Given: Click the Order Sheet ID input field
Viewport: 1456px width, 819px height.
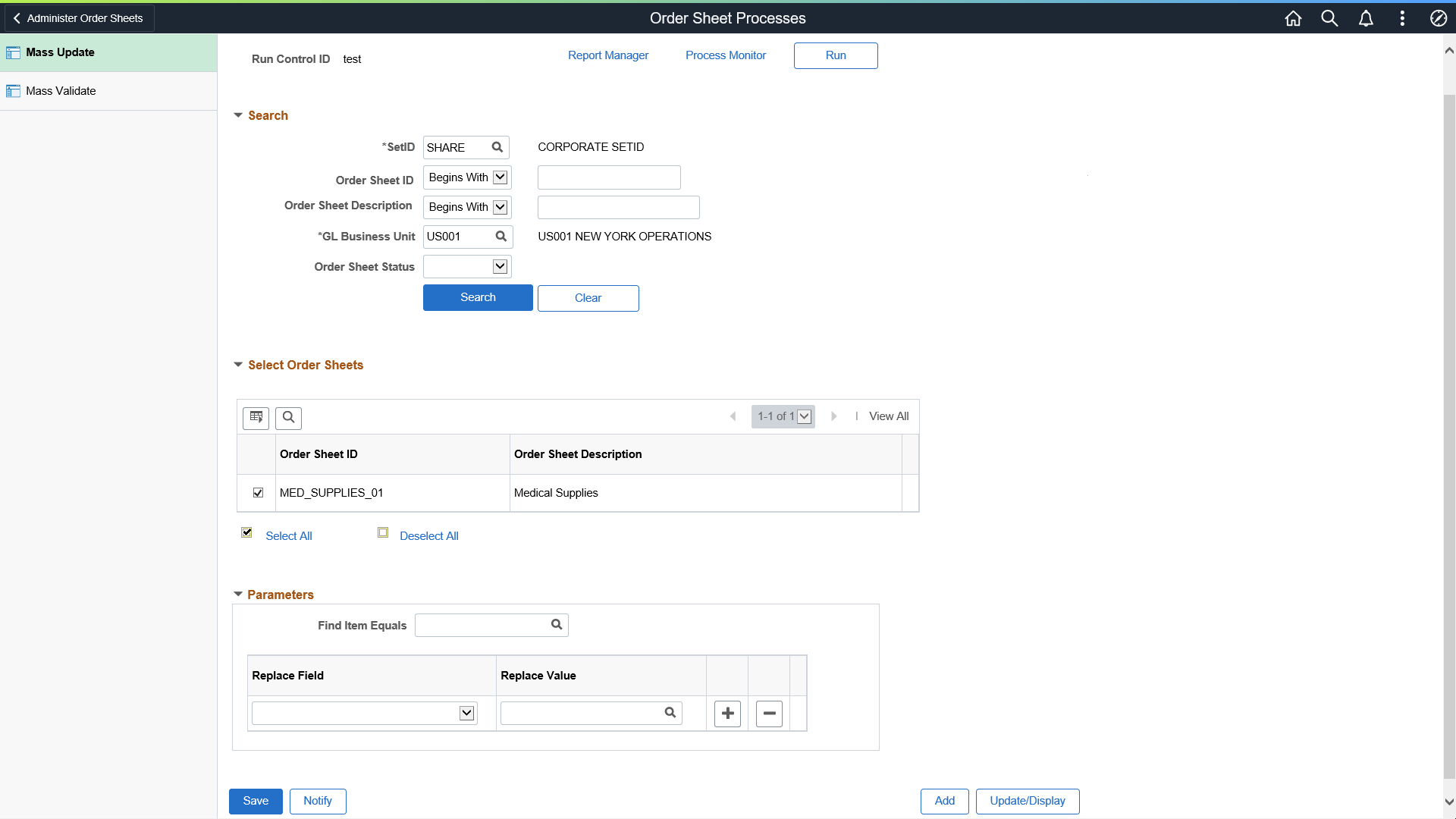Looking at the screenshot, I should pyautogui.click(x=608, y=177).
